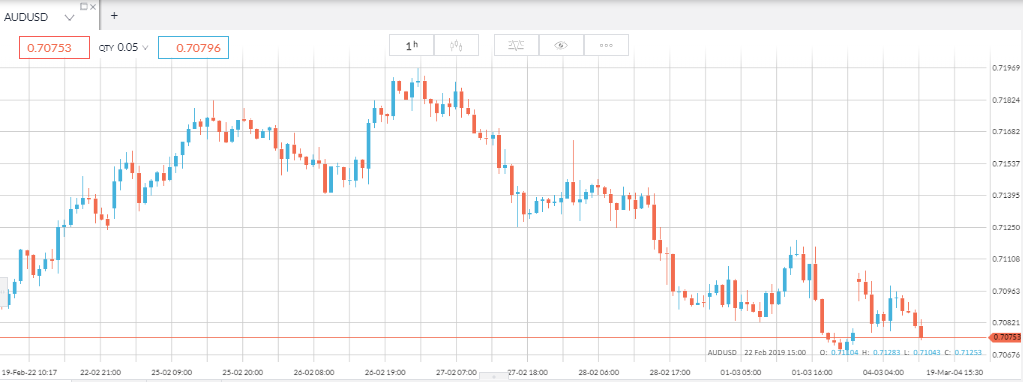The height and width of the screenshot is (382, 1023).
Task: Click the 25-02 09:00 time label
Action: coord(171,372)
